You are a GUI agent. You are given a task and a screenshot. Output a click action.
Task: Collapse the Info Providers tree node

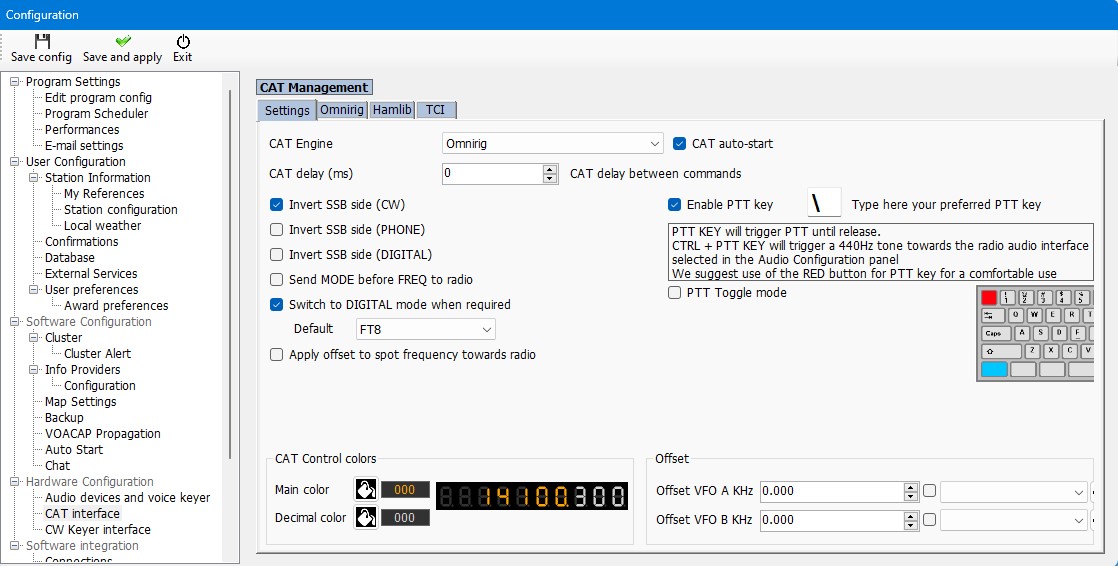click(x=34, y=369)
